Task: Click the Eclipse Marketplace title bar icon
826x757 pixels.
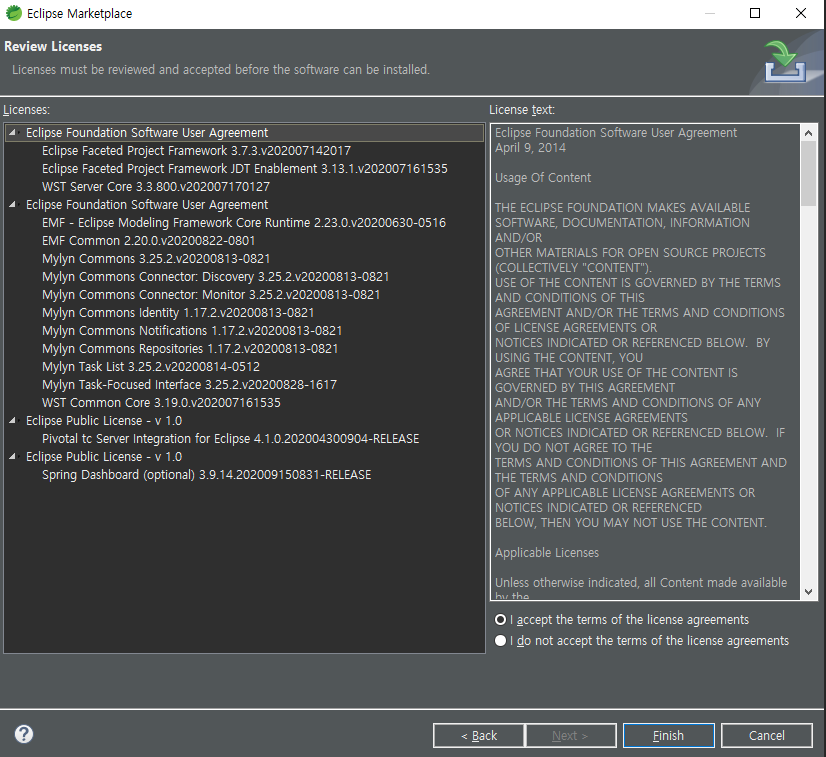Action: tap(14, 13)
